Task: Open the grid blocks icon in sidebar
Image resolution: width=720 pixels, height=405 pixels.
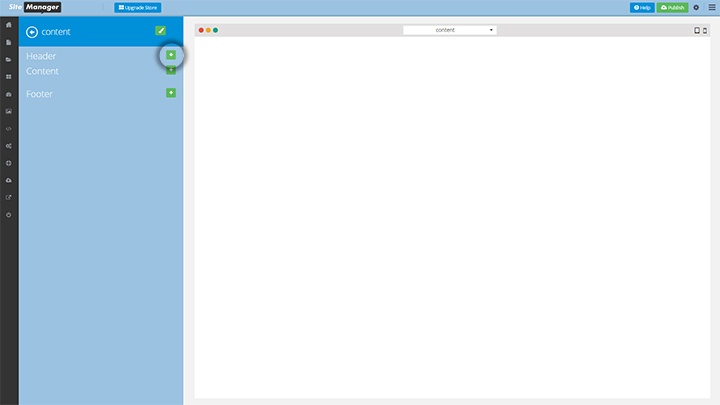Action: click(x=9, y=77)
